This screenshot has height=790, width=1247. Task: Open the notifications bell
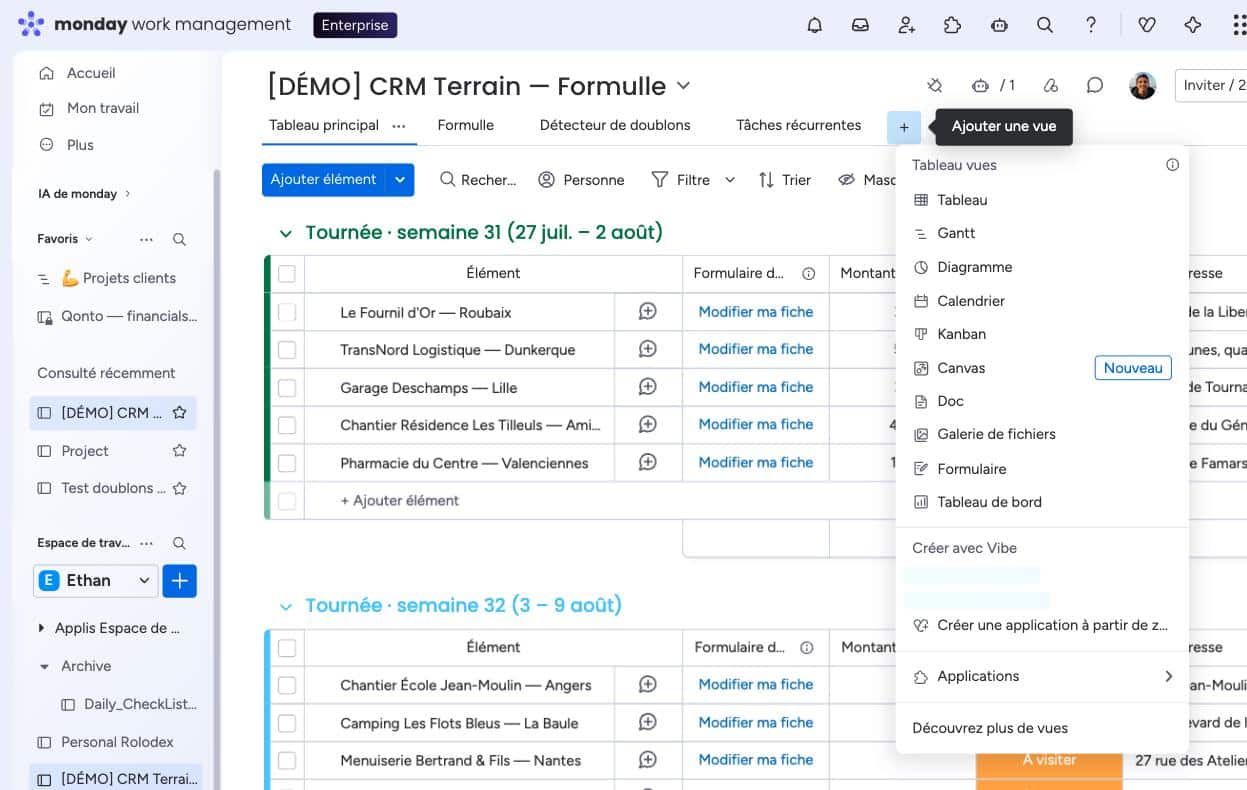coord(814,25)
